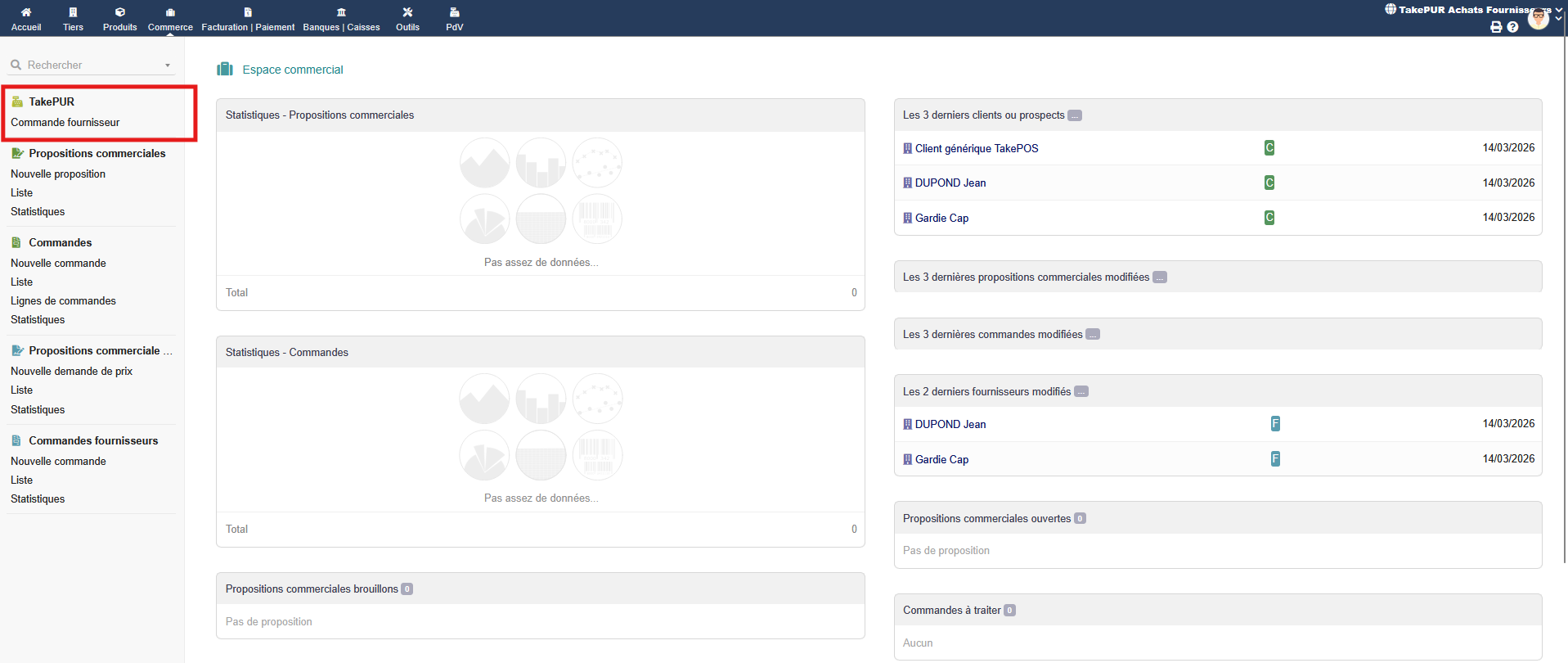Click the print icon in the top bar
The height and width of the screenshot is (663, 1568).
click(x=1496, y=27)
